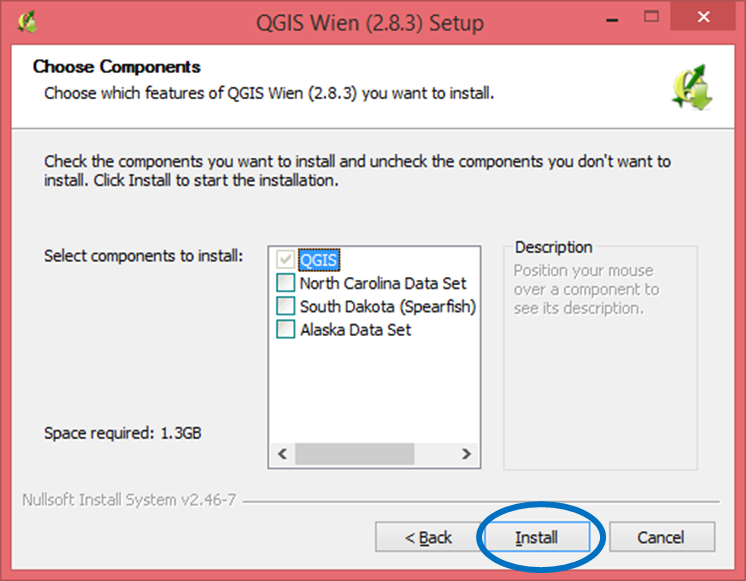Check the North Carolina Data Set checkbox
Viewport: 746px width, 581px height.
(286, 284)
